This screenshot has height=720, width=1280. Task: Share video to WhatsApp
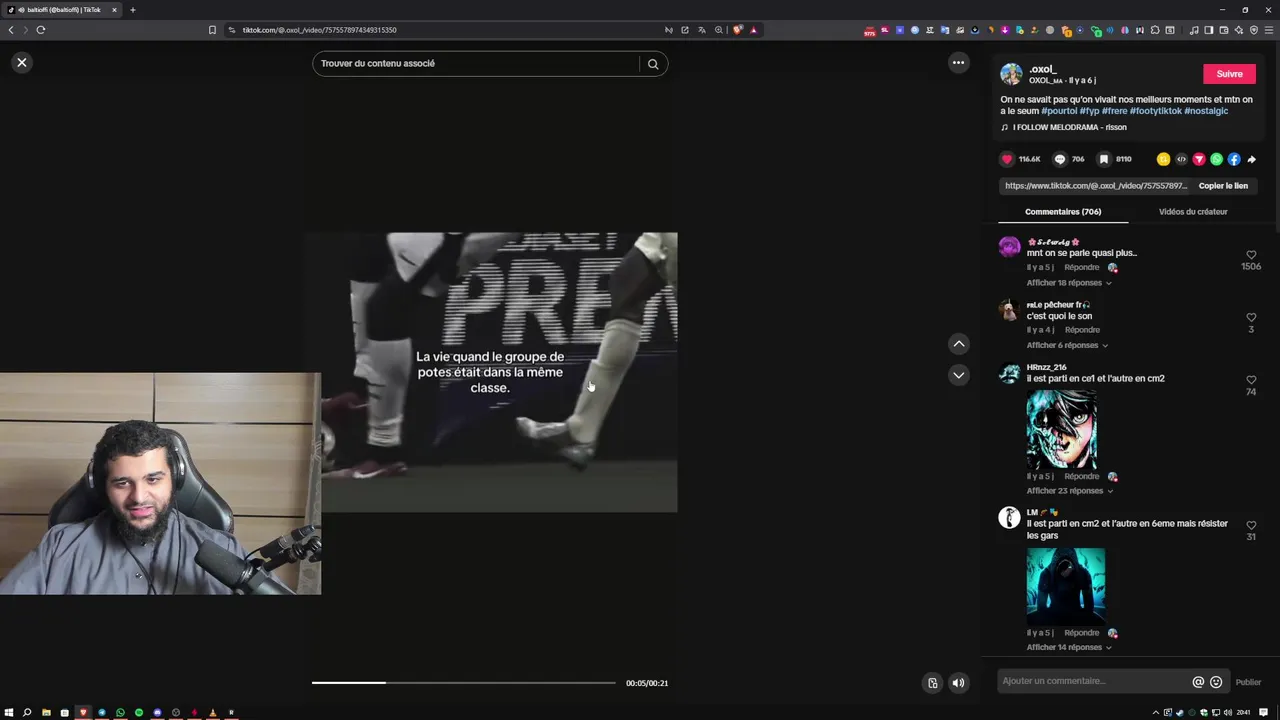coord(1216,159)
